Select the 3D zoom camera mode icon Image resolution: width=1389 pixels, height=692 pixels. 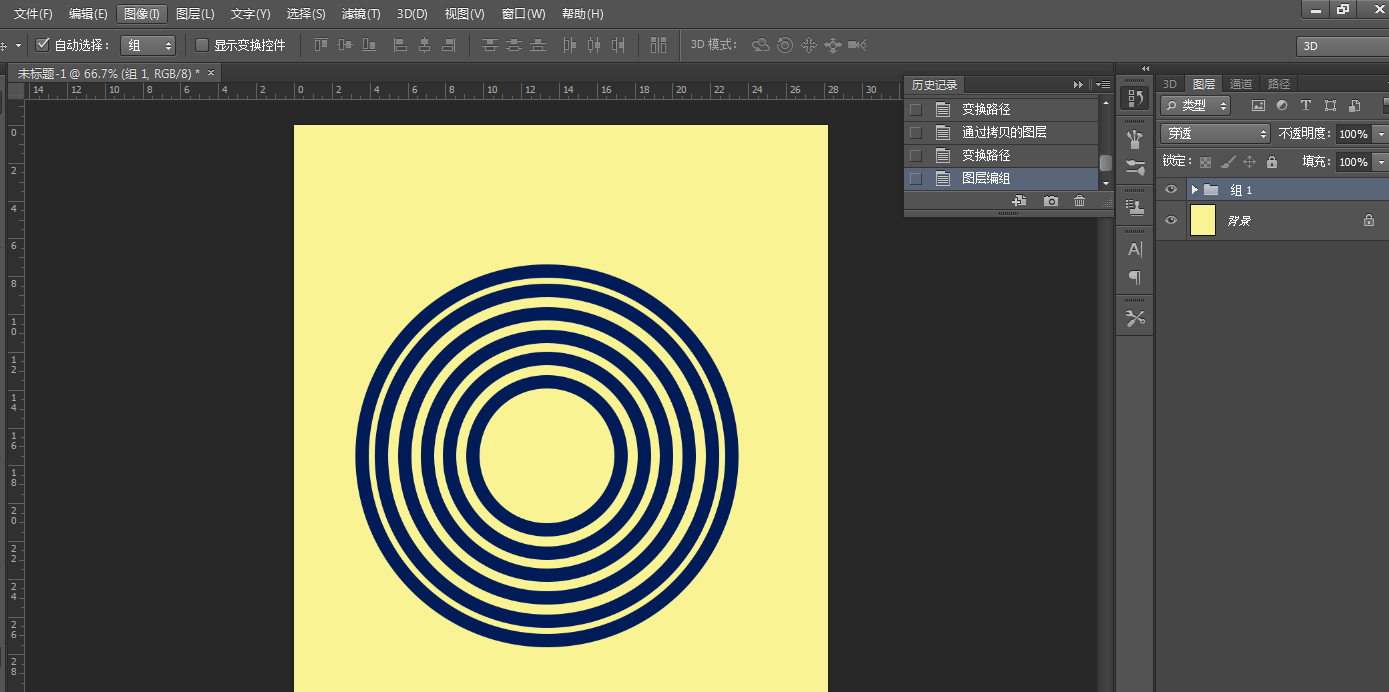pos(857,45)
